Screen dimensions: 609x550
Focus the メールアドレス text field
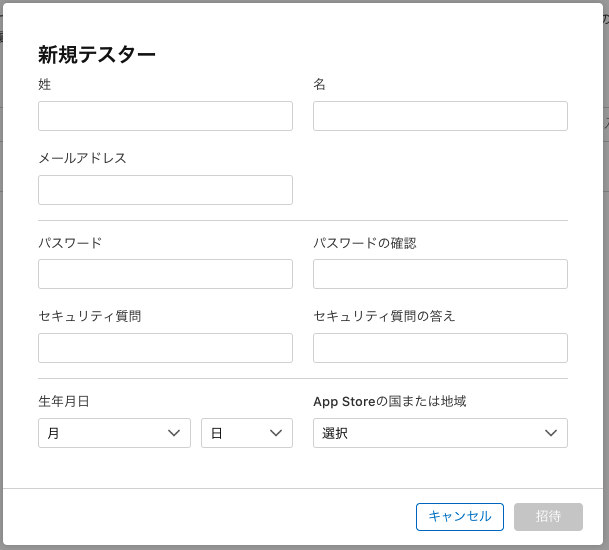165,190
